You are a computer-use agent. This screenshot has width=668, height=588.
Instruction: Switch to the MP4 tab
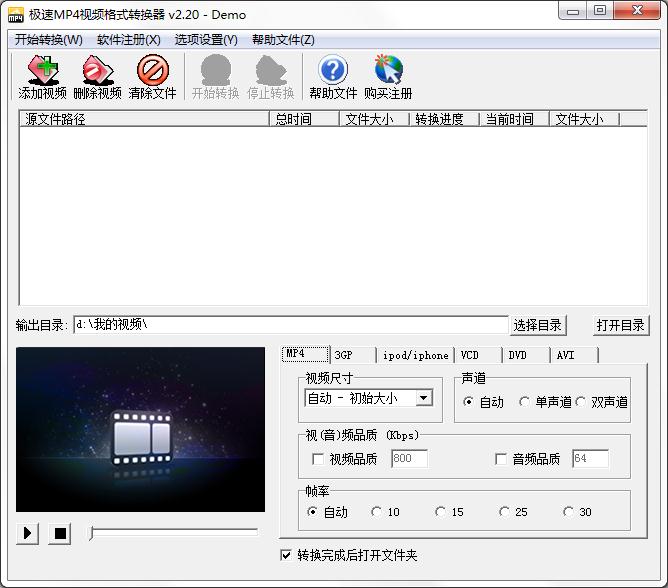305,354
